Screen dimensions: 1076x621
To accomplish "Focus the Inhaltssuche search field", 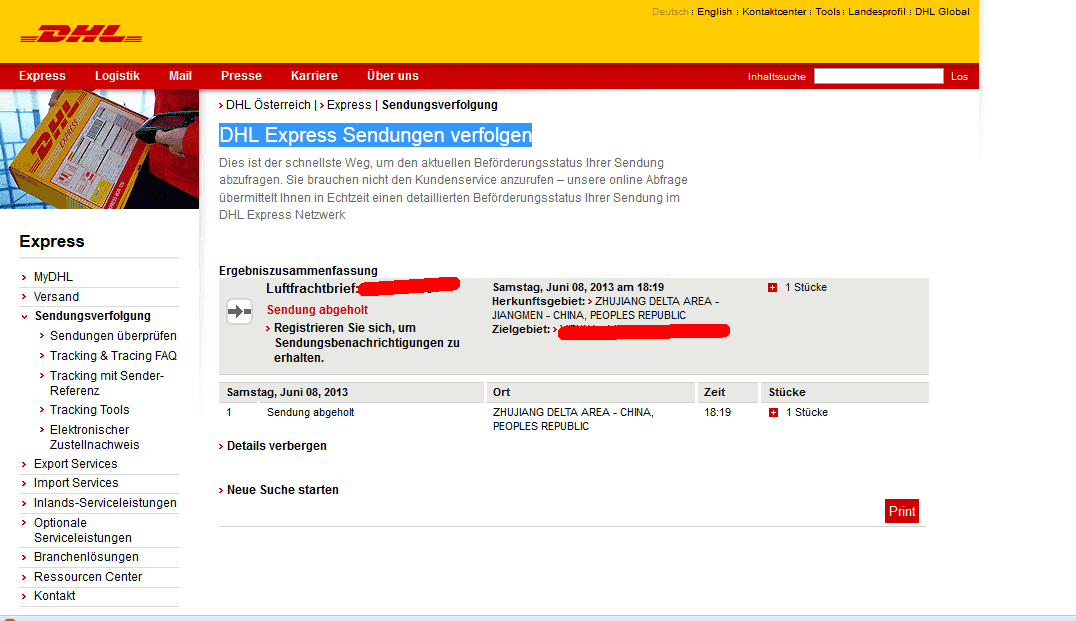I will (878, 76).
